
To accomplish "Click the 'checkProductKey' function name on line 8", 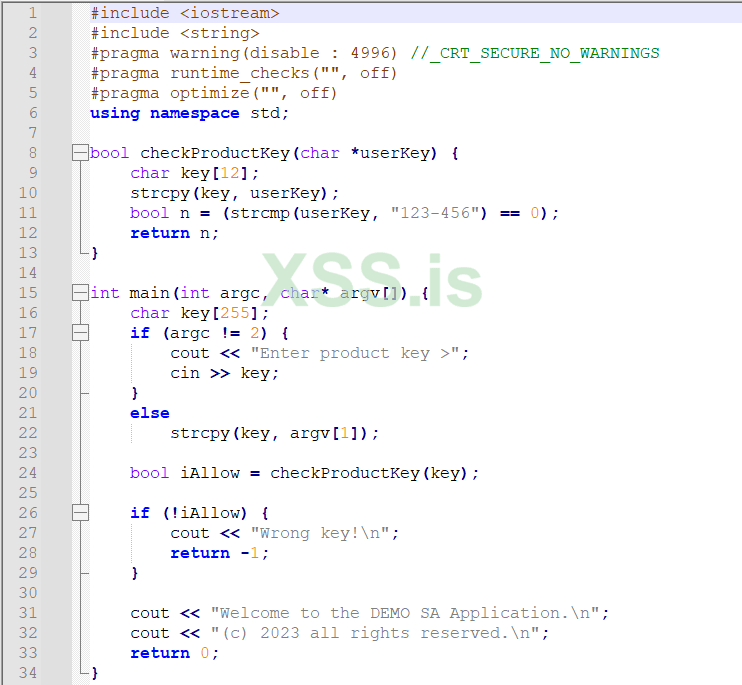I will [215, 153].
